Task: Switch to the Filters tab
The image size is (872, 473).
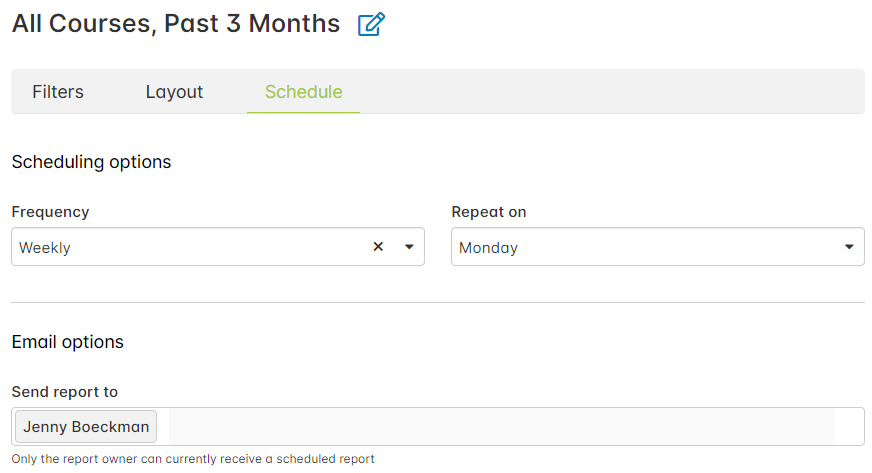Action: click(58, 92)
